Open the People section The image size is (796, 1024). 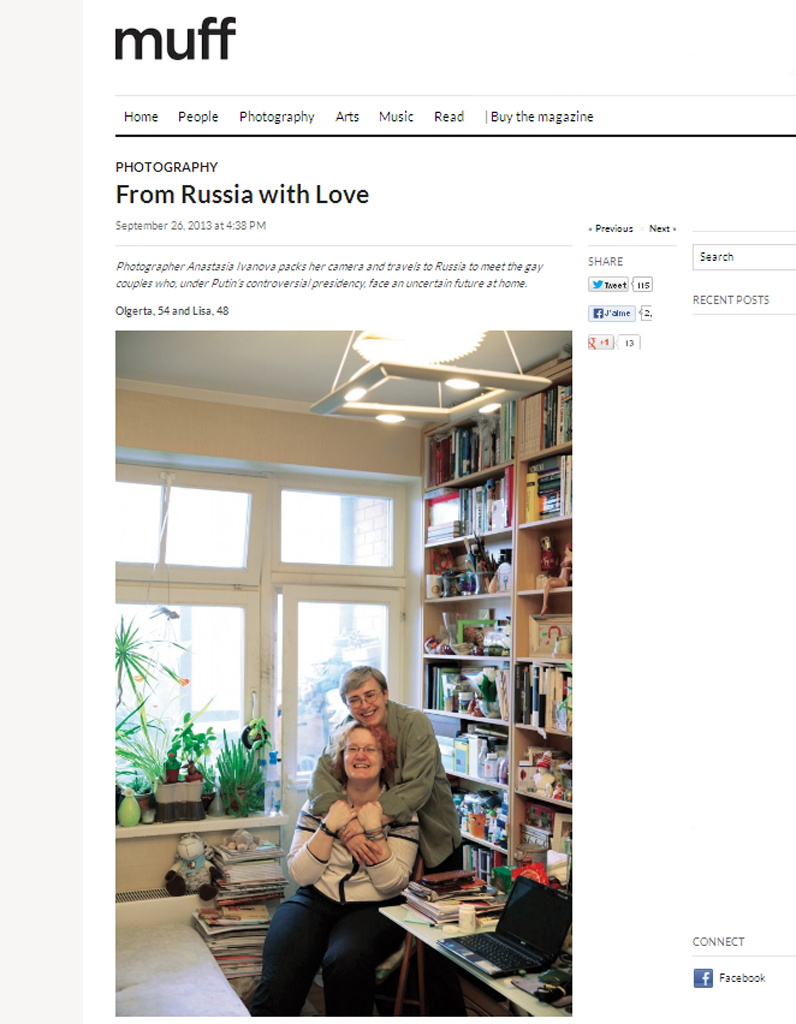tap(198, 117)
